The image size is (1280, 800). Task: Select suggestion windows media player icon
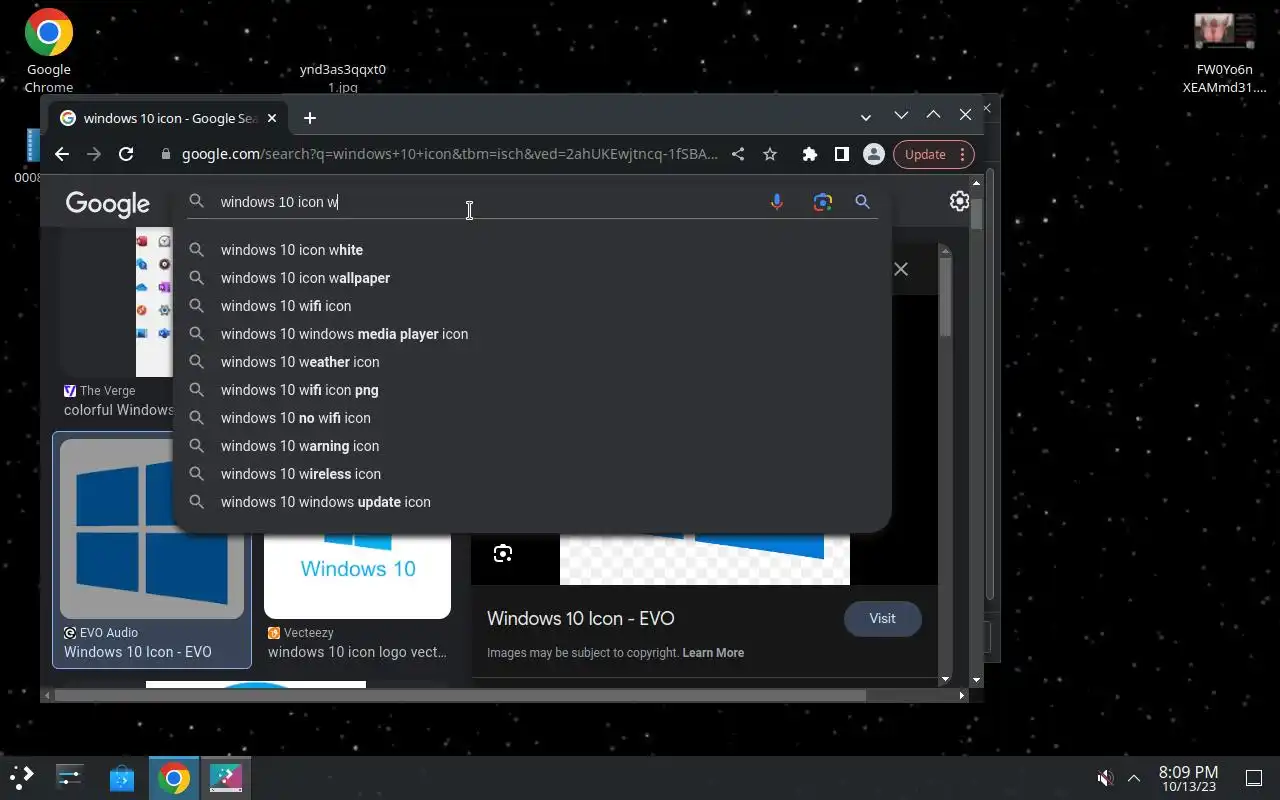(x=532, y=334)
